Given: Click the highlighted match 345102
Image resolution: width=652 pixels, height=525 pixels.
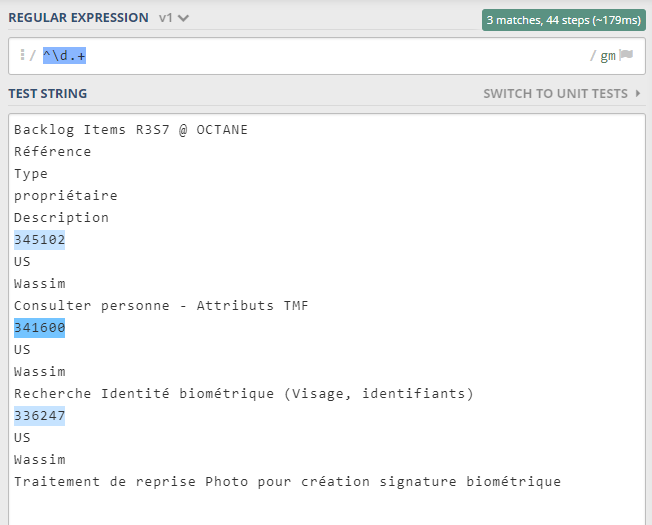Looking at the screenshot, I should [x=39, y=240].
